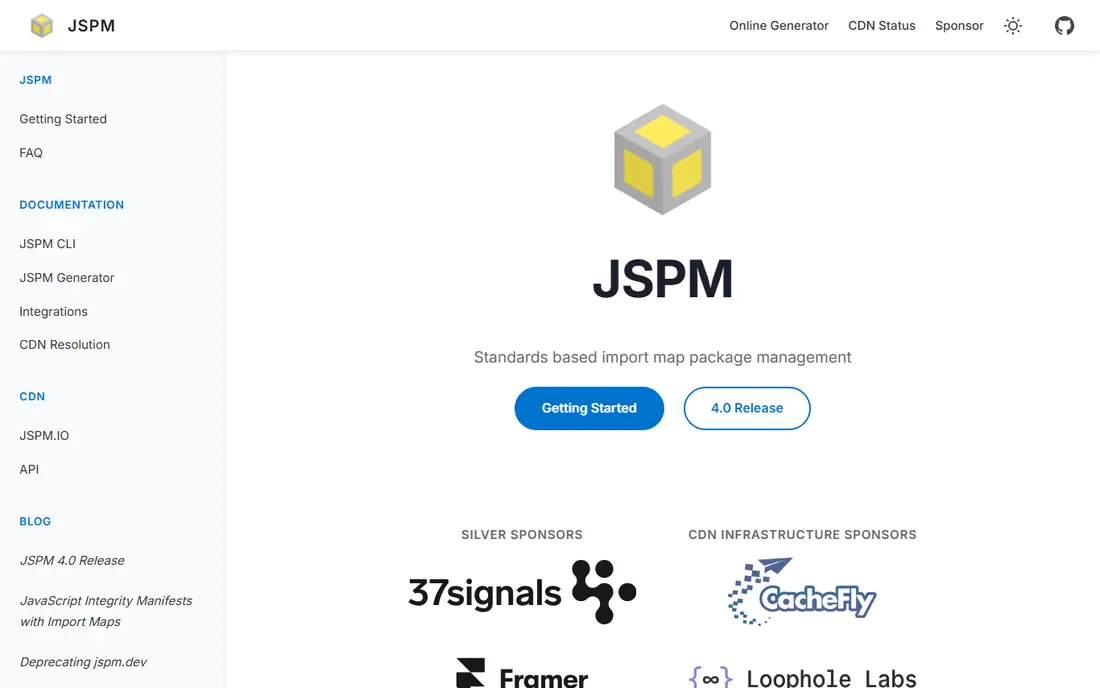Open JavaScript Integrity Manifests blog post
Image resolution: width=1100 pixels, height=688 pixels.
point(106,611)
